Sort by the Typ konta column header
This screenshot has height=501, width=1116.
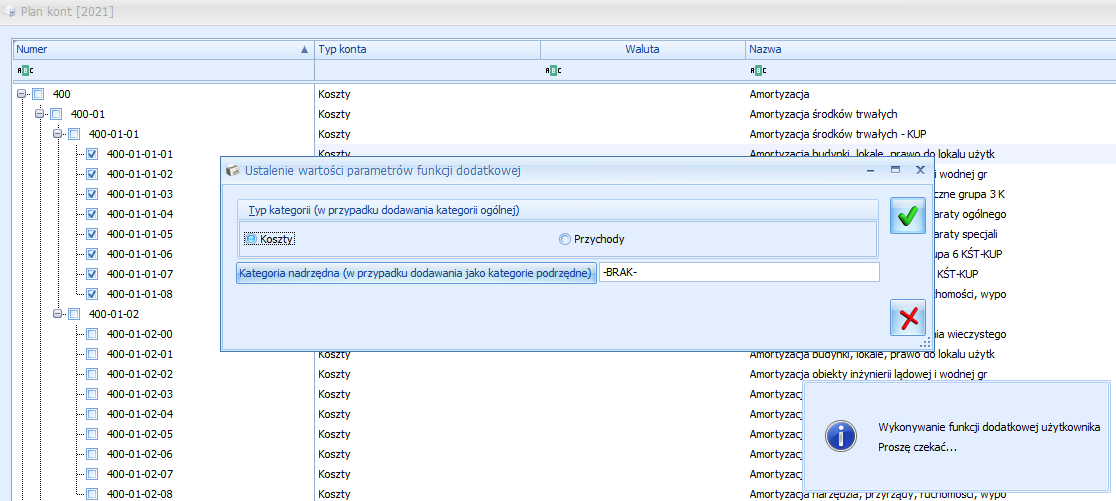coord(428,49)
